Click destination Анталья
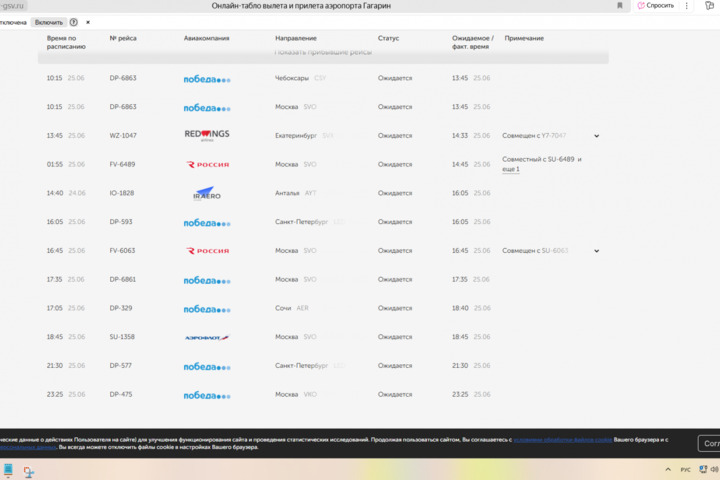The height and width of the screenshot is (480, 720). coord(287,193)
